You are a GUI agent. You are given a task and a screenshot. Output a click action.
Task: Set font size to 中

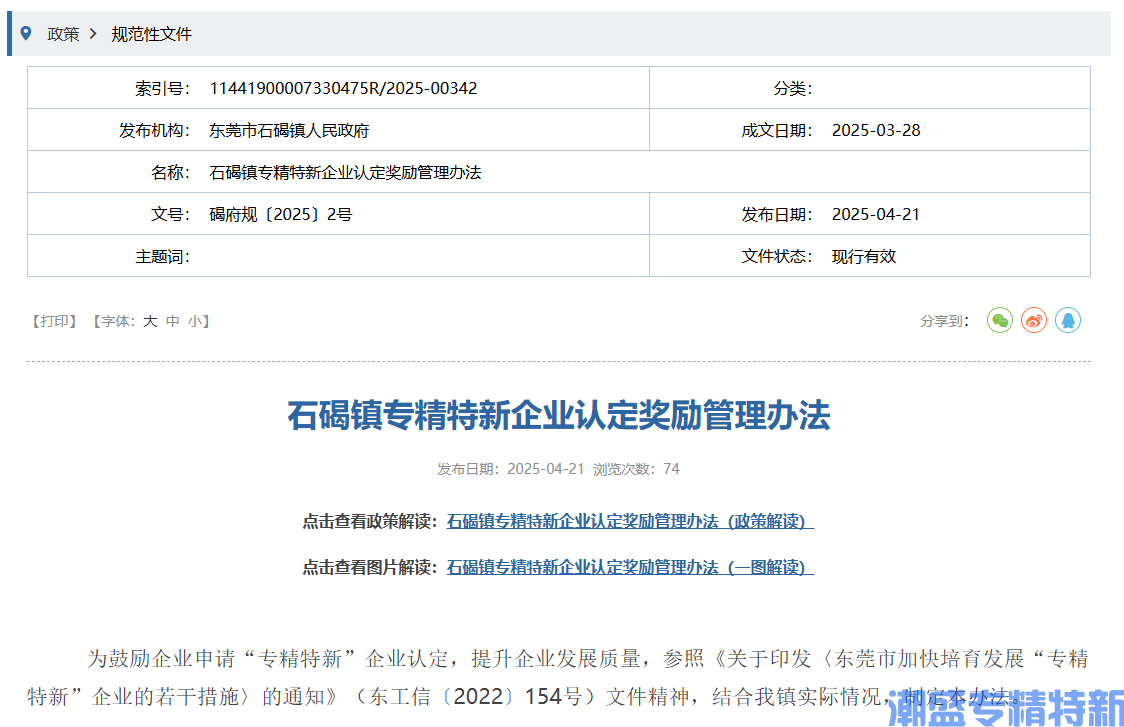click(x=172, y=321)
